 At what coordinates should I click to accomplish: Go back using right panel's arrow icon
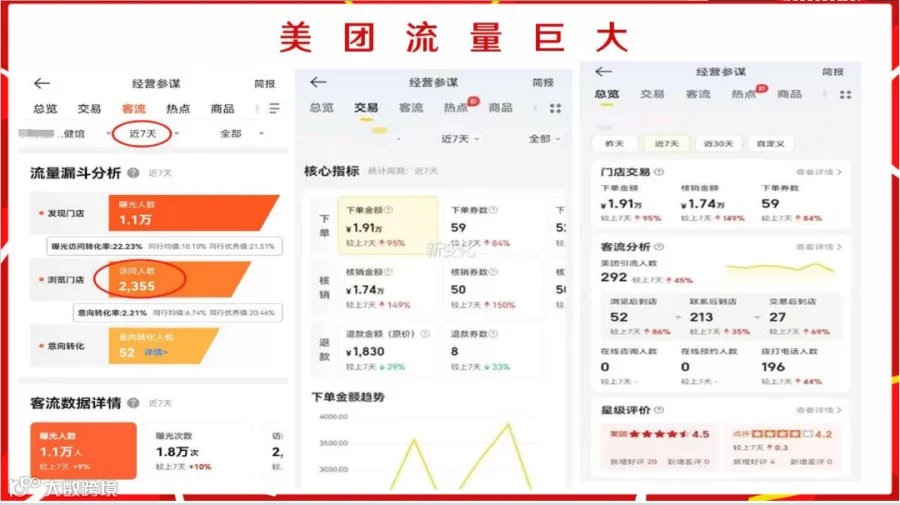603,71
